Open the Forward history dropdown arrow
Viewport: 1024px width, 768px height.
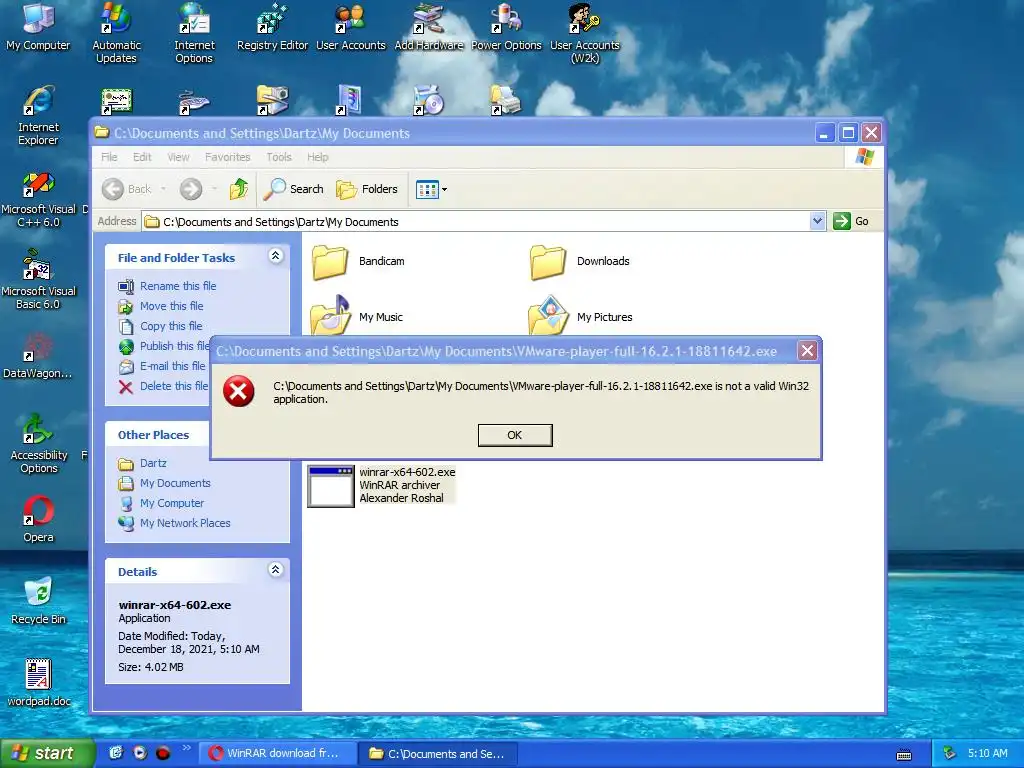click(x=214, y=189)
